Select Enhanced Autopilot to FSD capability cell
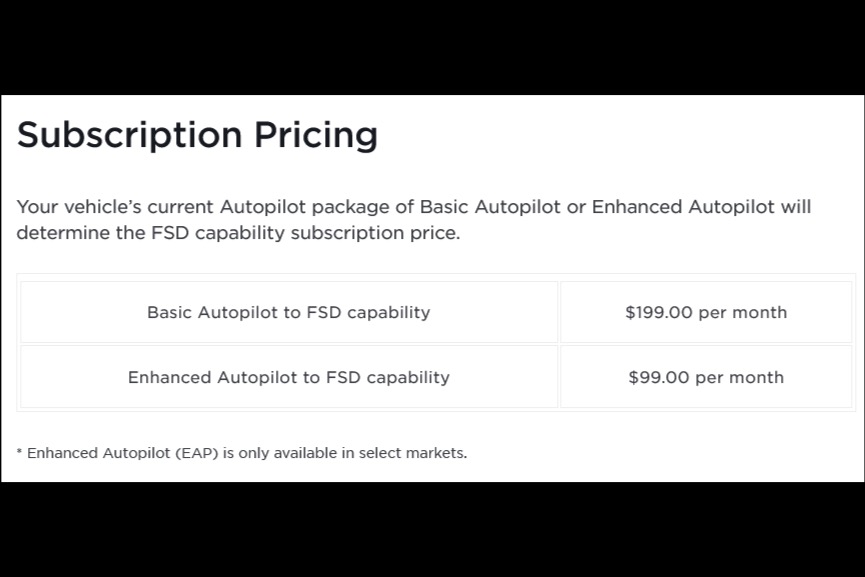This screenshot has width=865, height=577. pyautogui.click(x=289, y=377)
